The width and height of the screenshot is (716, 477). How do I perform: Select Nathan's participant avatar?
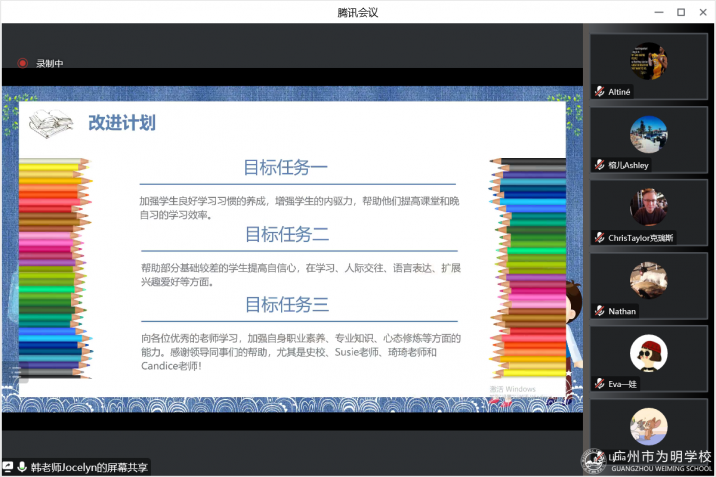[648, 281]
